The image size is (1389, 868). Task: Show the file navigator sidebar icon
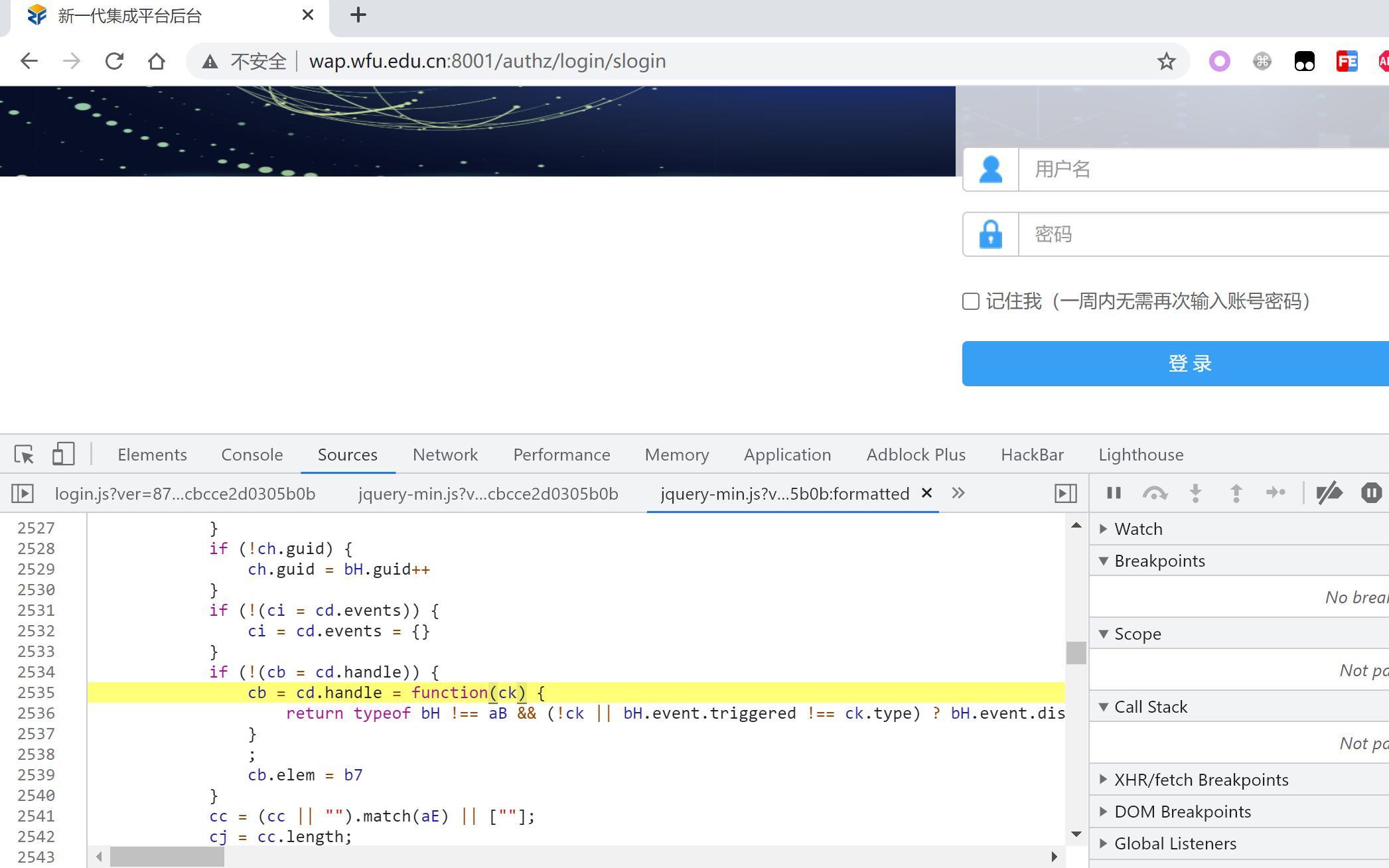point(23,493)
